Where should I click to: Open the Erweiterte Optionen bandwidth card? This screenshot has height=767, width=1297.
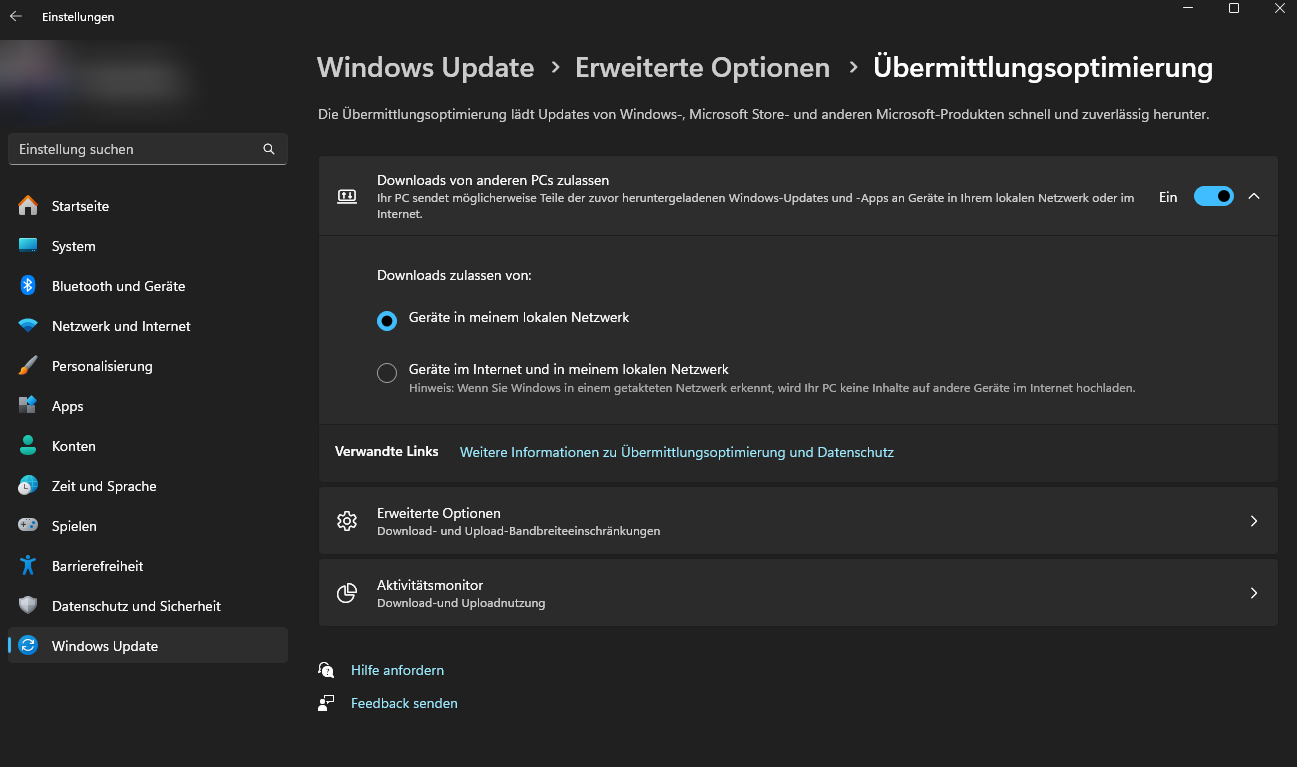click(798, 521)
